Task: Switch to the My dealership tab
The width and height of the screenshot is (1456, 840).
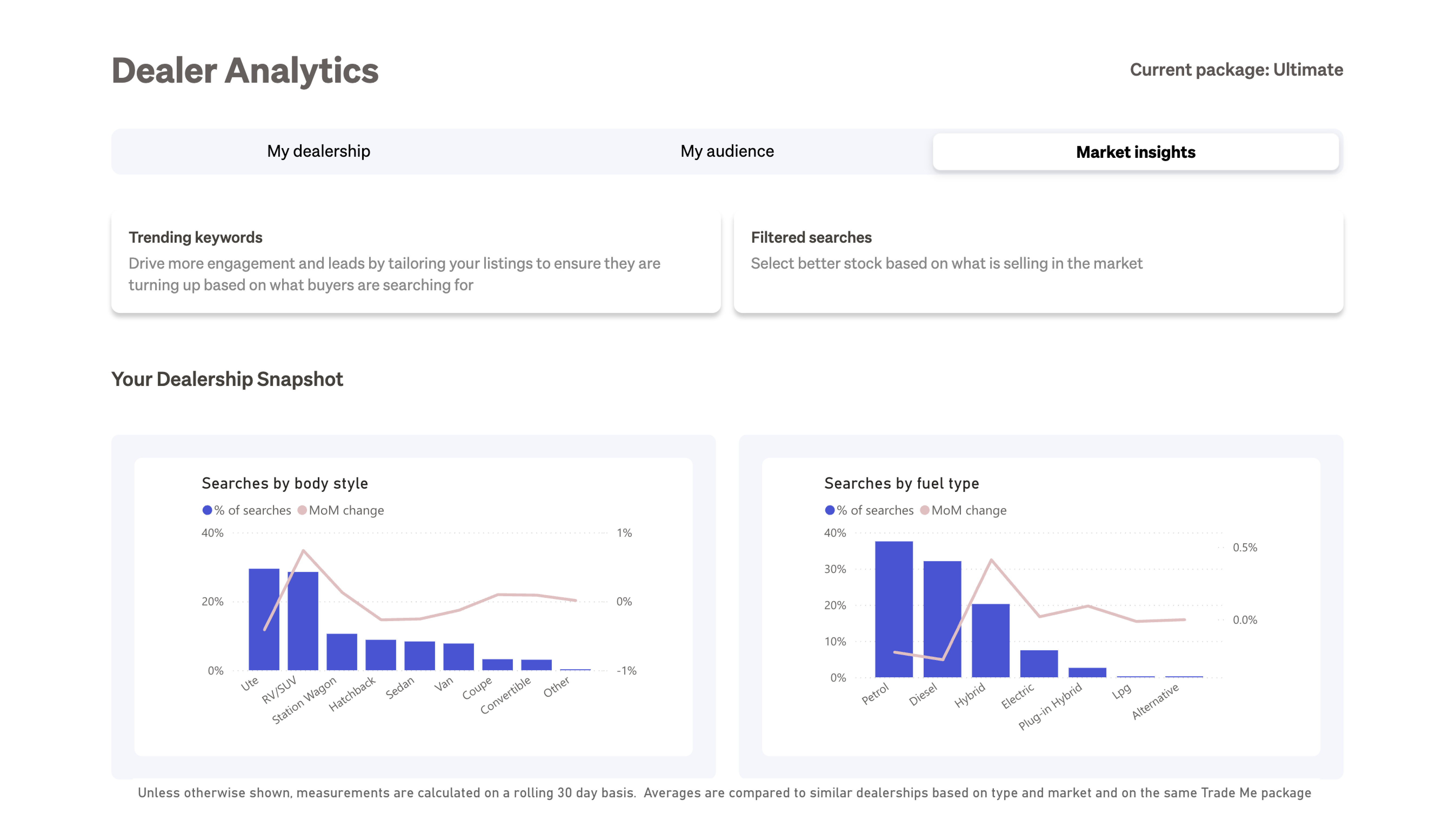Action: tap(318, 151)
